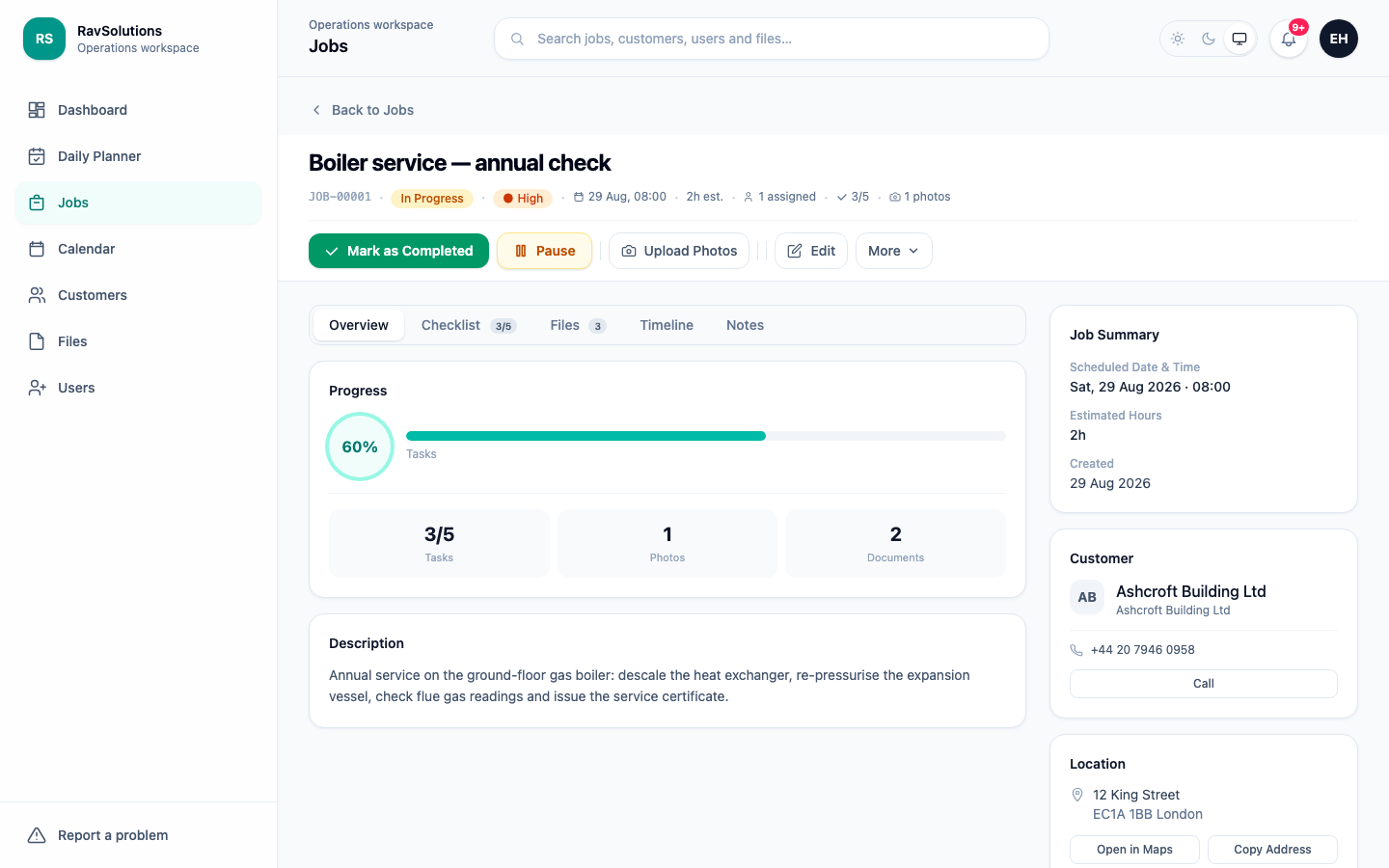Image resolution: width=1389 pixels, height=868 pixels.
Task: Open the notifications bell
Action: tap(1289, 39)
